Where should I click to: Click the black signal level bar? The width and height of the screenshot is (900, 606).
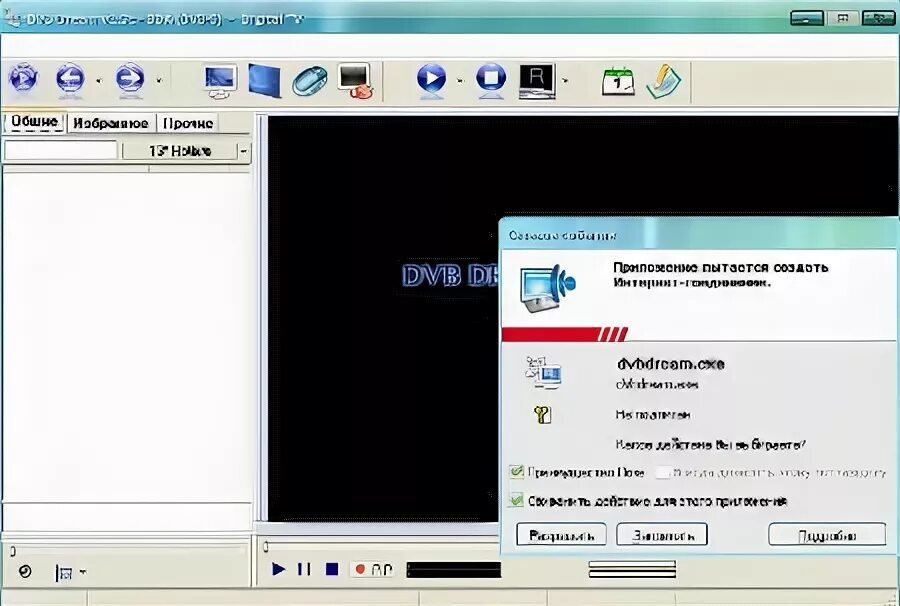tap(453, 570)
